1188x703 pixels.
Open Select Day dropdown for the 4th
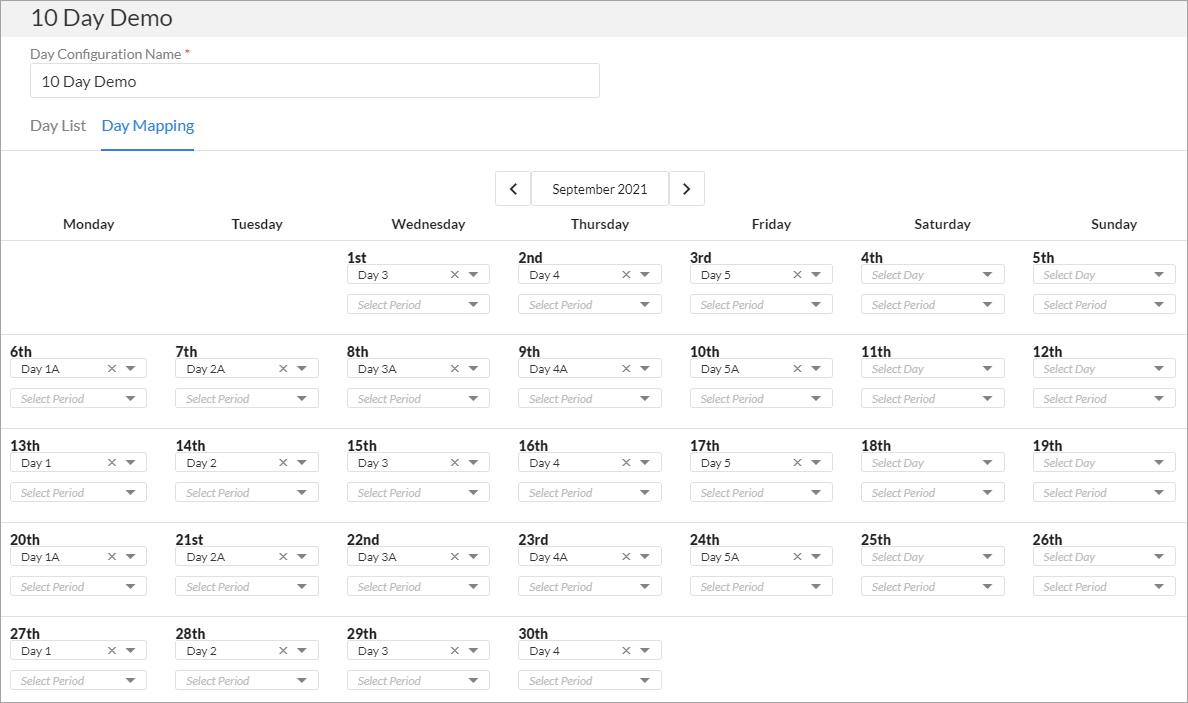[933, 275]
